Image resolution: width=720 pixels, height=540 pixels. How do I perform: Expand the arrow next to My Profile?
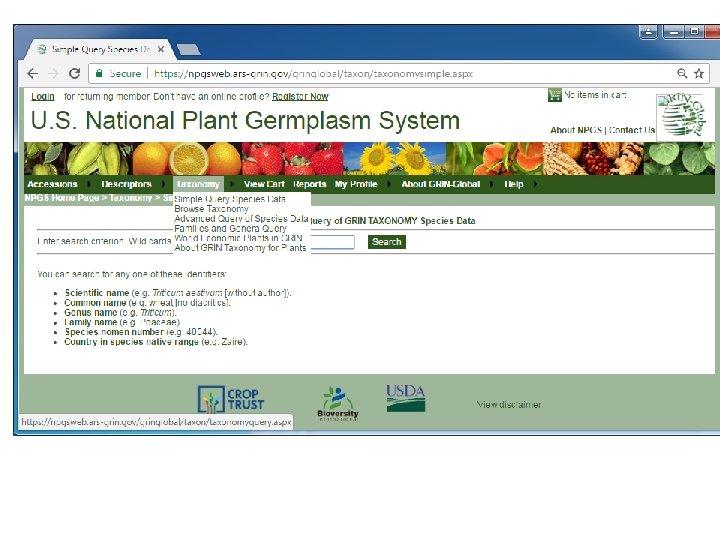389,184
